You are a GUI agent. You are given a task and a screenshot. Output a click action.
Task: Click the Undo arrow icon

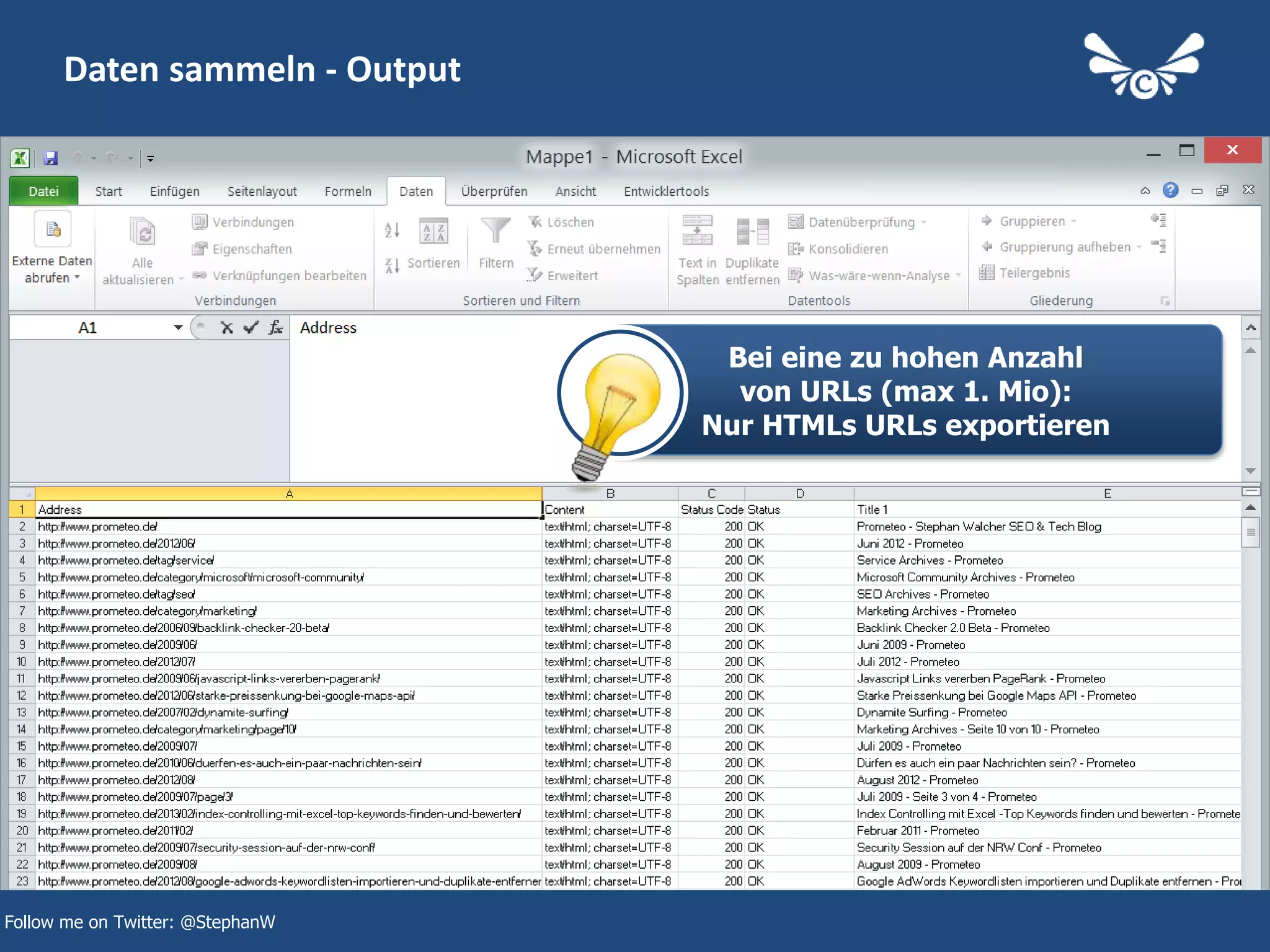[x=78, y=158]
